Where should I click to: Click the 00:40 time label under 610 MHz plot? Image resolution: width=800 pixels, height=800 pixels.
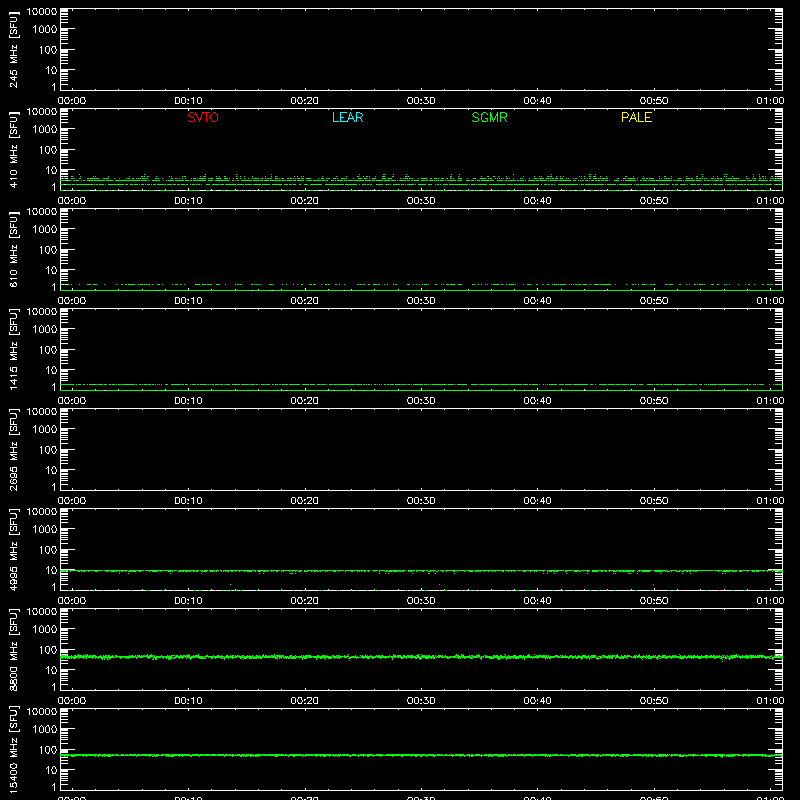537,301
